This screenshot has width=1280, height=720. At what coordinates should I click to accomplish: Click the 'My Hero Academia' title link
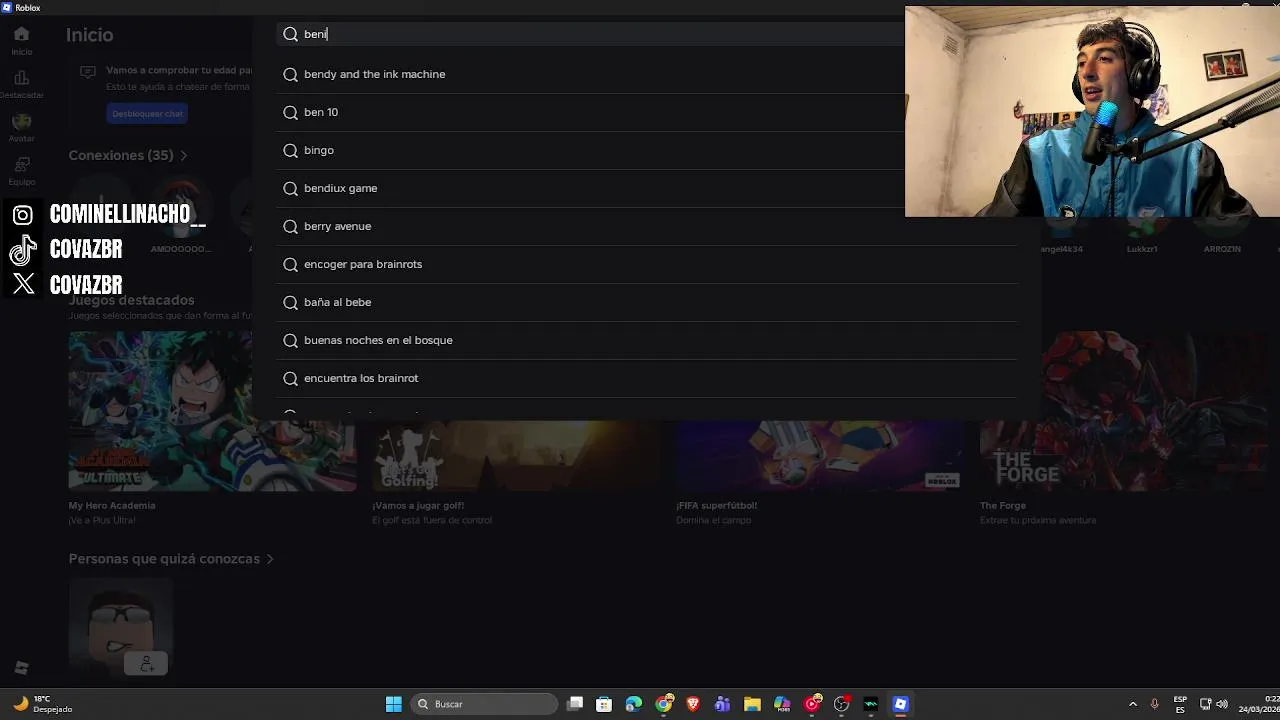(112, 506)
